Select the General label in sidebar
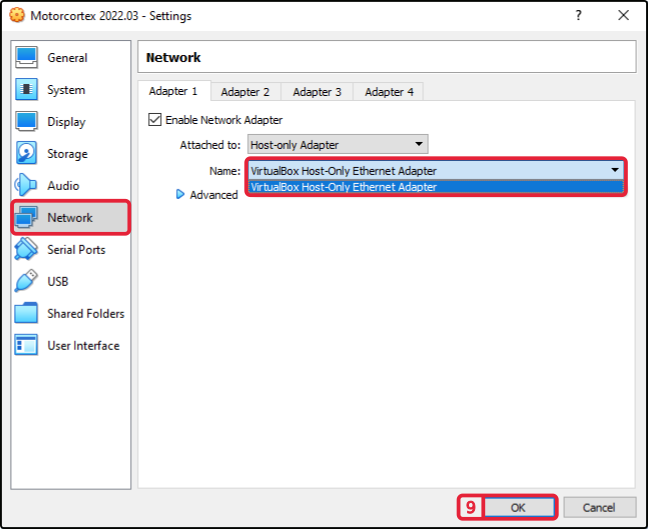Image resolution: width=648 pixels, height=529 pixels. (67, 58)
